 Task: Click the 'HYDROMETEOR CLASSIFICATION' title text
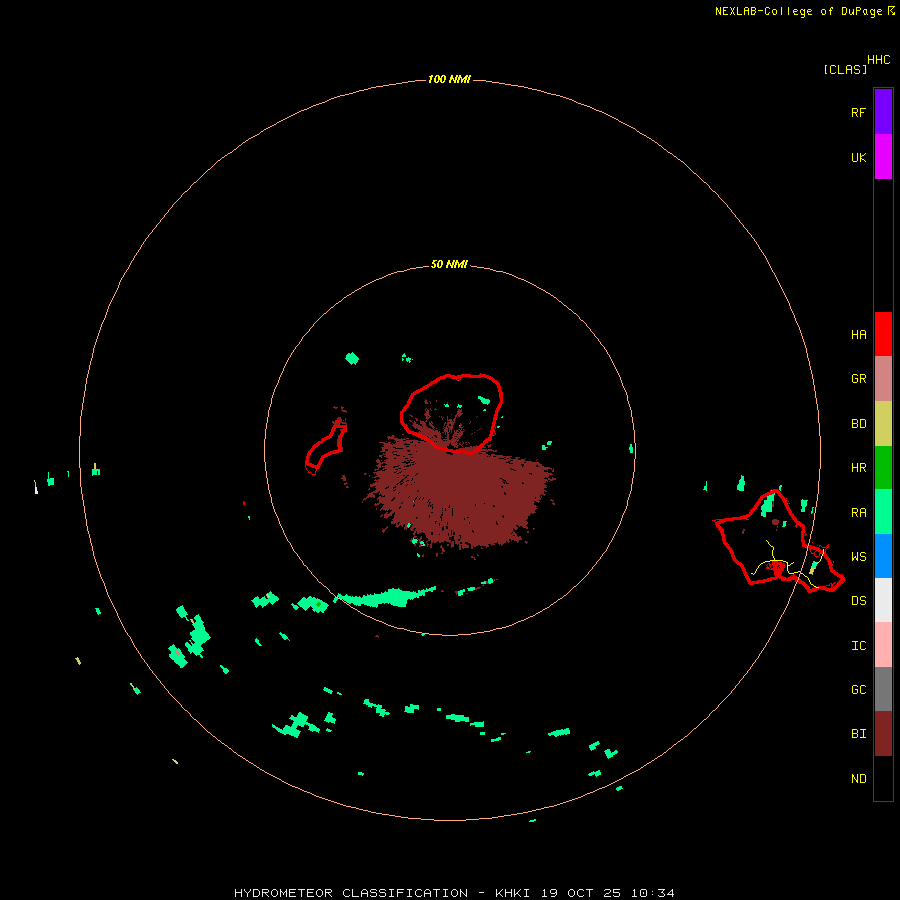pyautogui.click(x=351, y=893)
